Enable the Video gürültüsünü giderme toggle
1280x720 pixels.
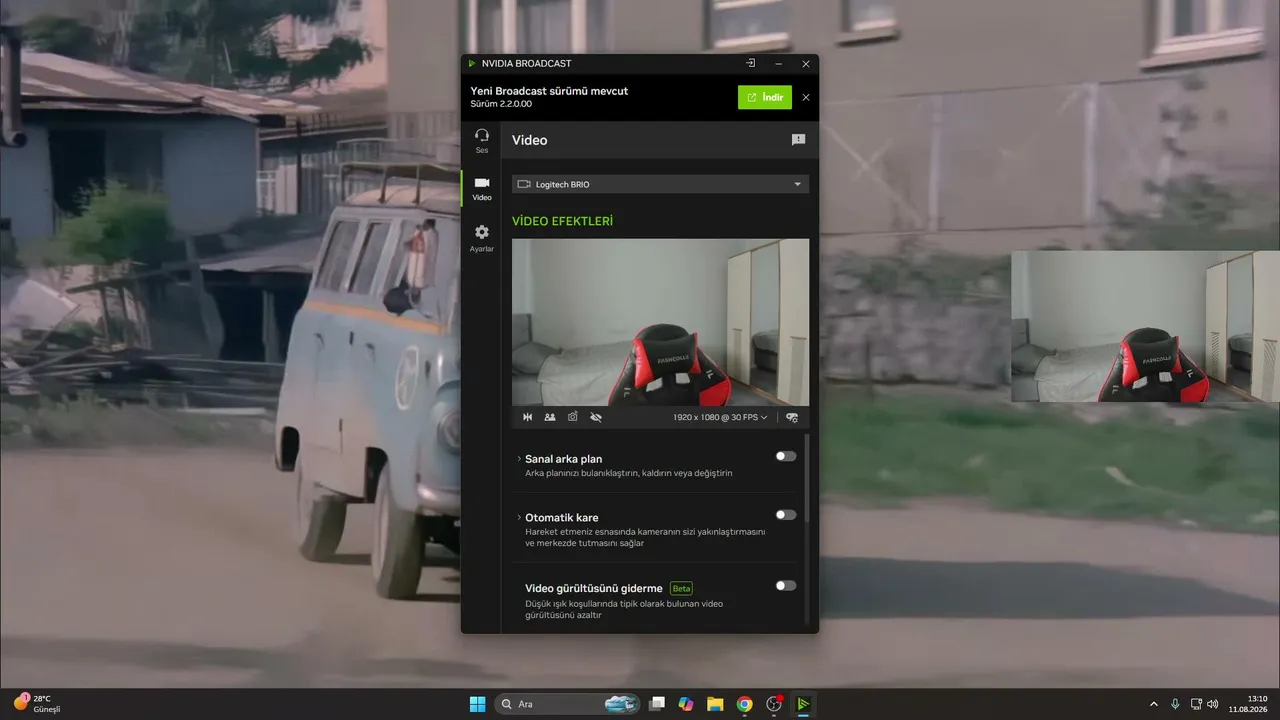tap(786, 585)
